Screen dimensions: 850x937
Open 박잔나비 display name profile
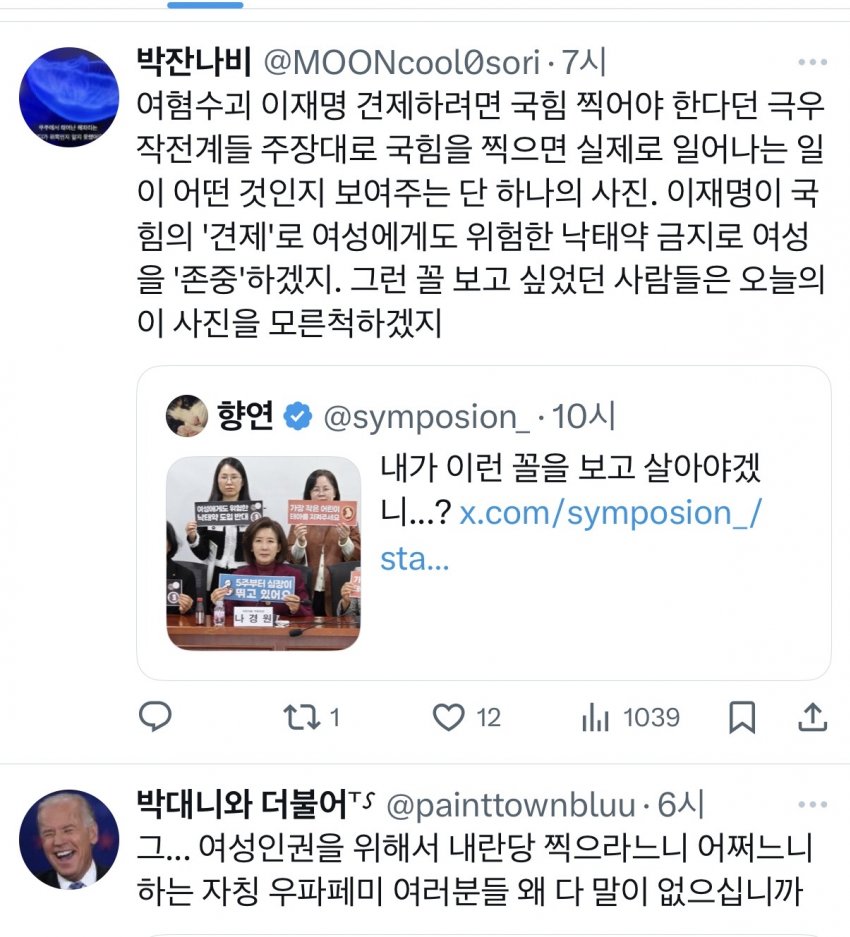(x=194, y=61)
